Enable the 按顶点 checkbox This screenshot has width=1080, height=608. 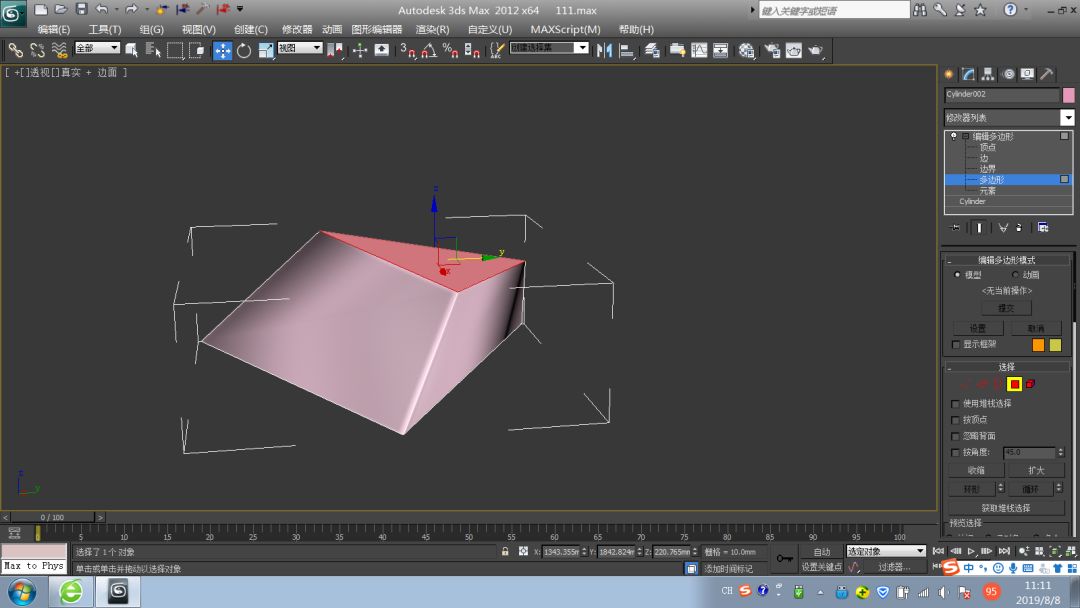tap(955, 419)
